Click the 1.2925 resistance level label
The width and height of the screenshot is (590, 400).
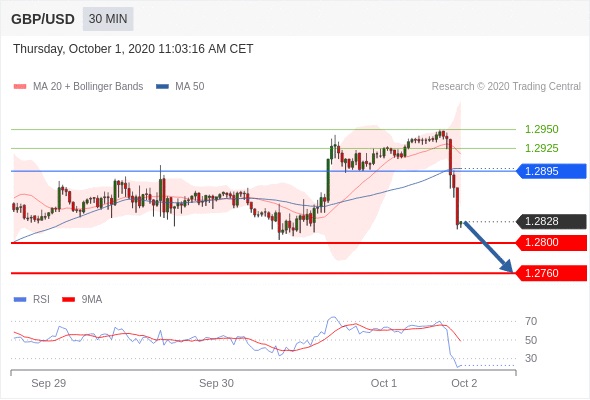542,148
